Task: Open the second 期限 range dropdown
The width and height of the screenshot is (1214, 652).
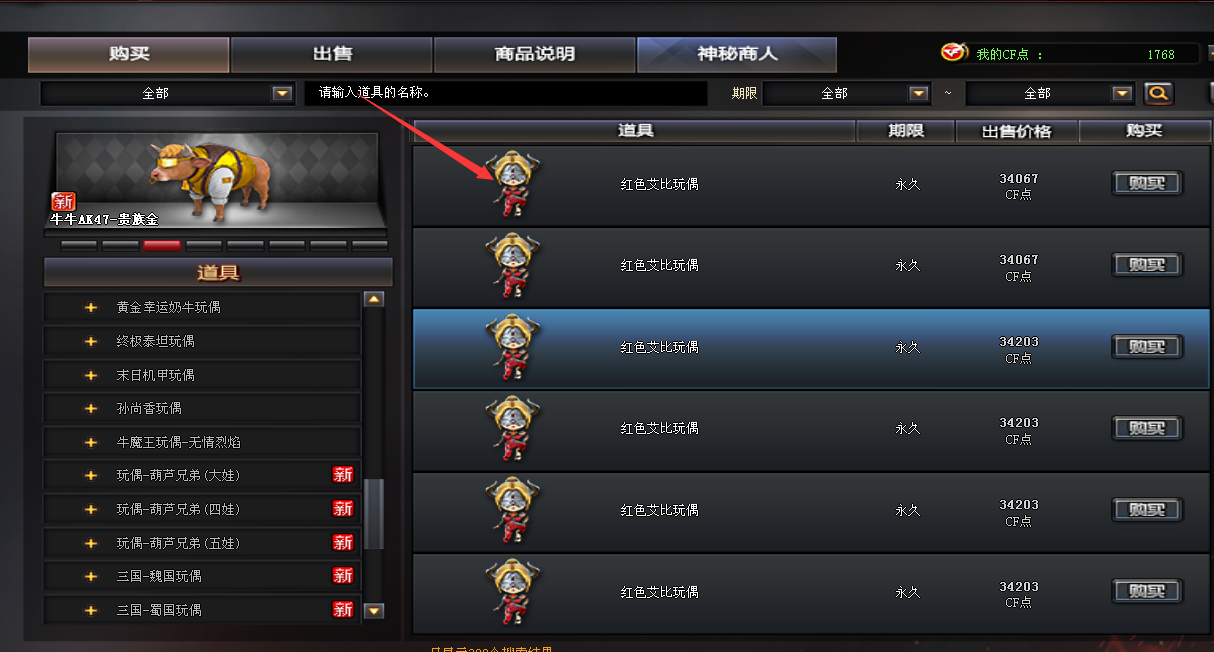Action: pyautogui.click(x=1050, y=93)
